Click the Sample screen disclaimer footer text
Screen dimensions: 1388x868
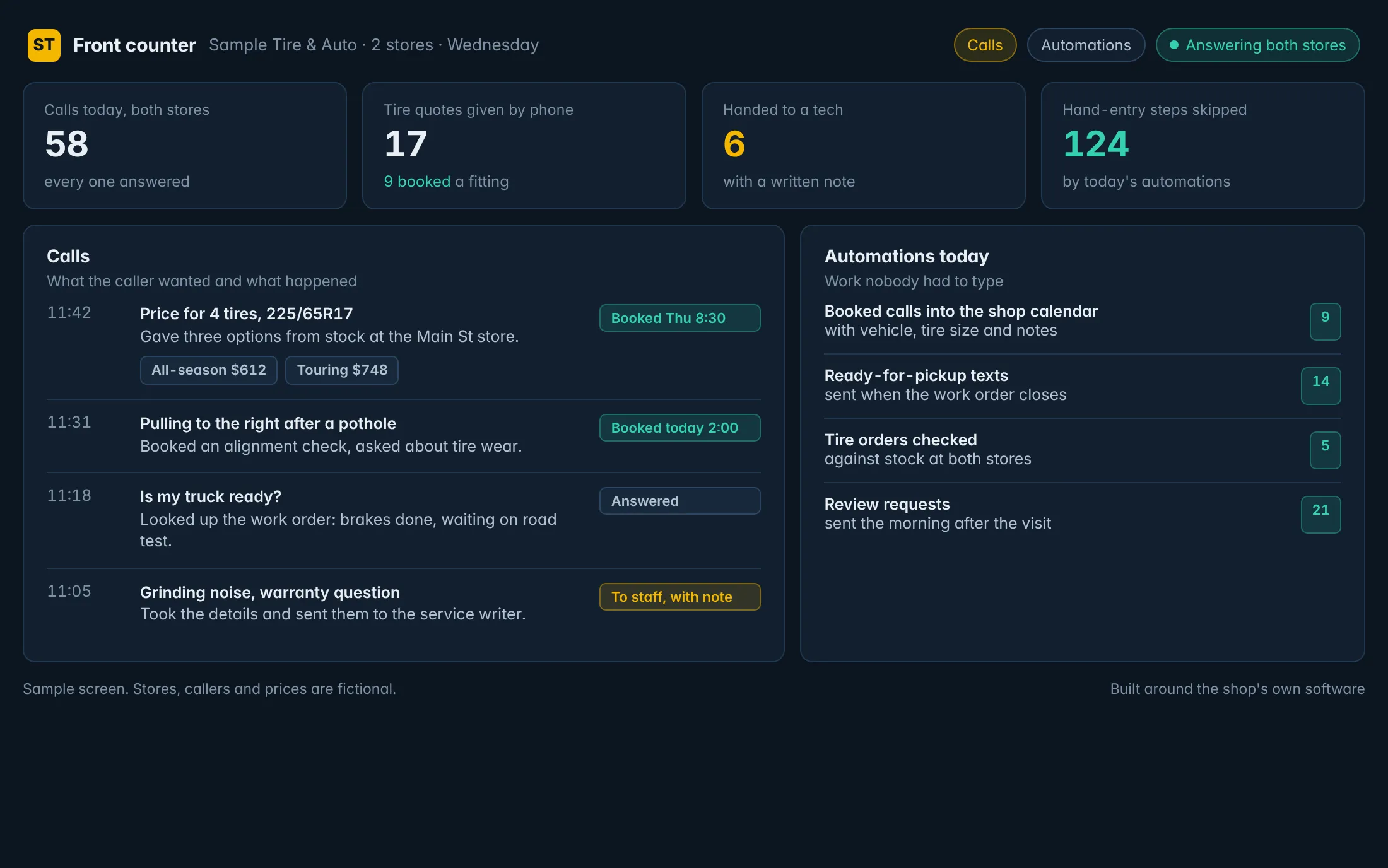click(x=209, y=689)
